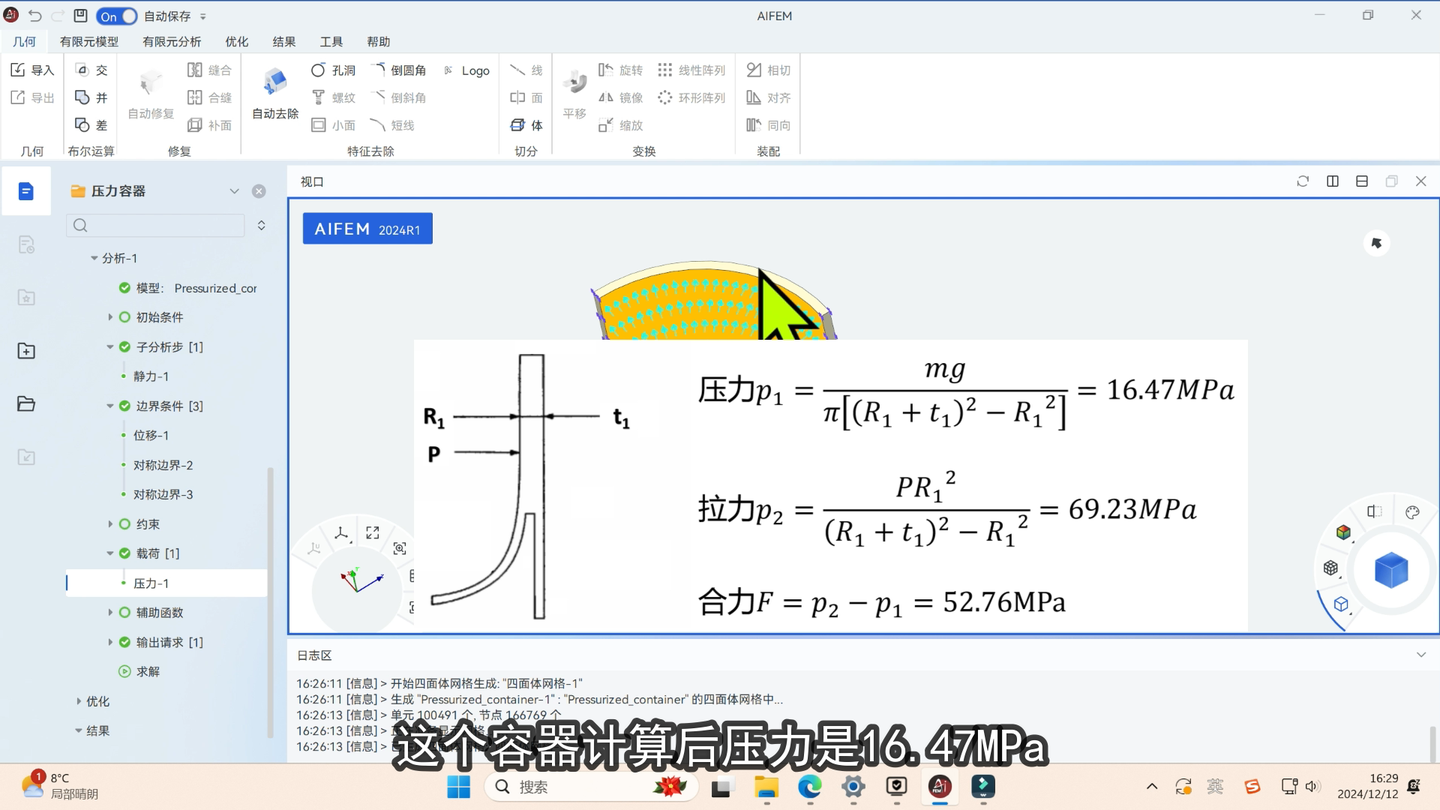Click the model tree search field

pyautogui.click(x=156, y=225)
